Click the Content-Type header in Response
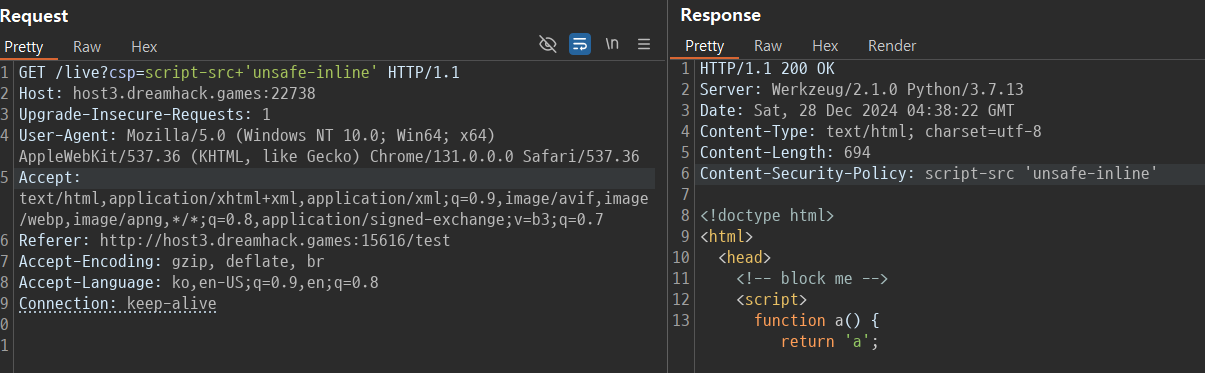The image size is (1205, 373). (871, 131)
